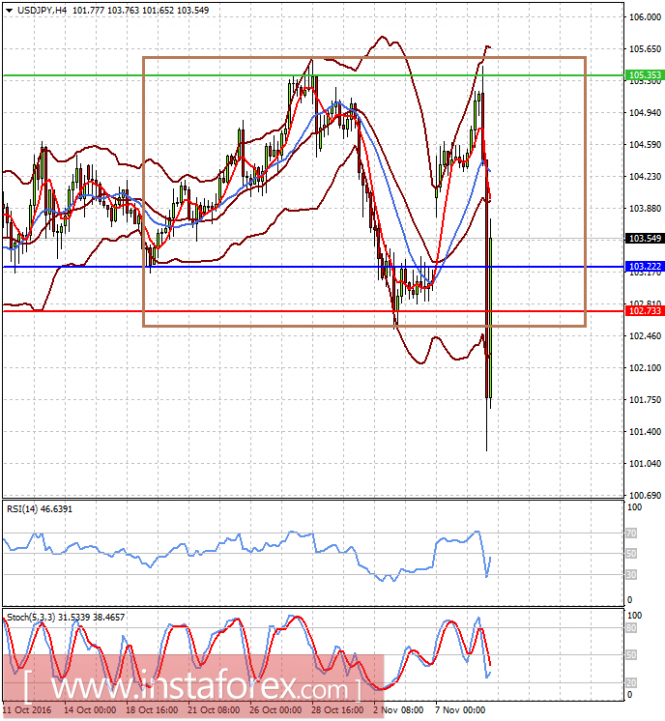
Task: Click the red horizontal support line
Action: 313,311
